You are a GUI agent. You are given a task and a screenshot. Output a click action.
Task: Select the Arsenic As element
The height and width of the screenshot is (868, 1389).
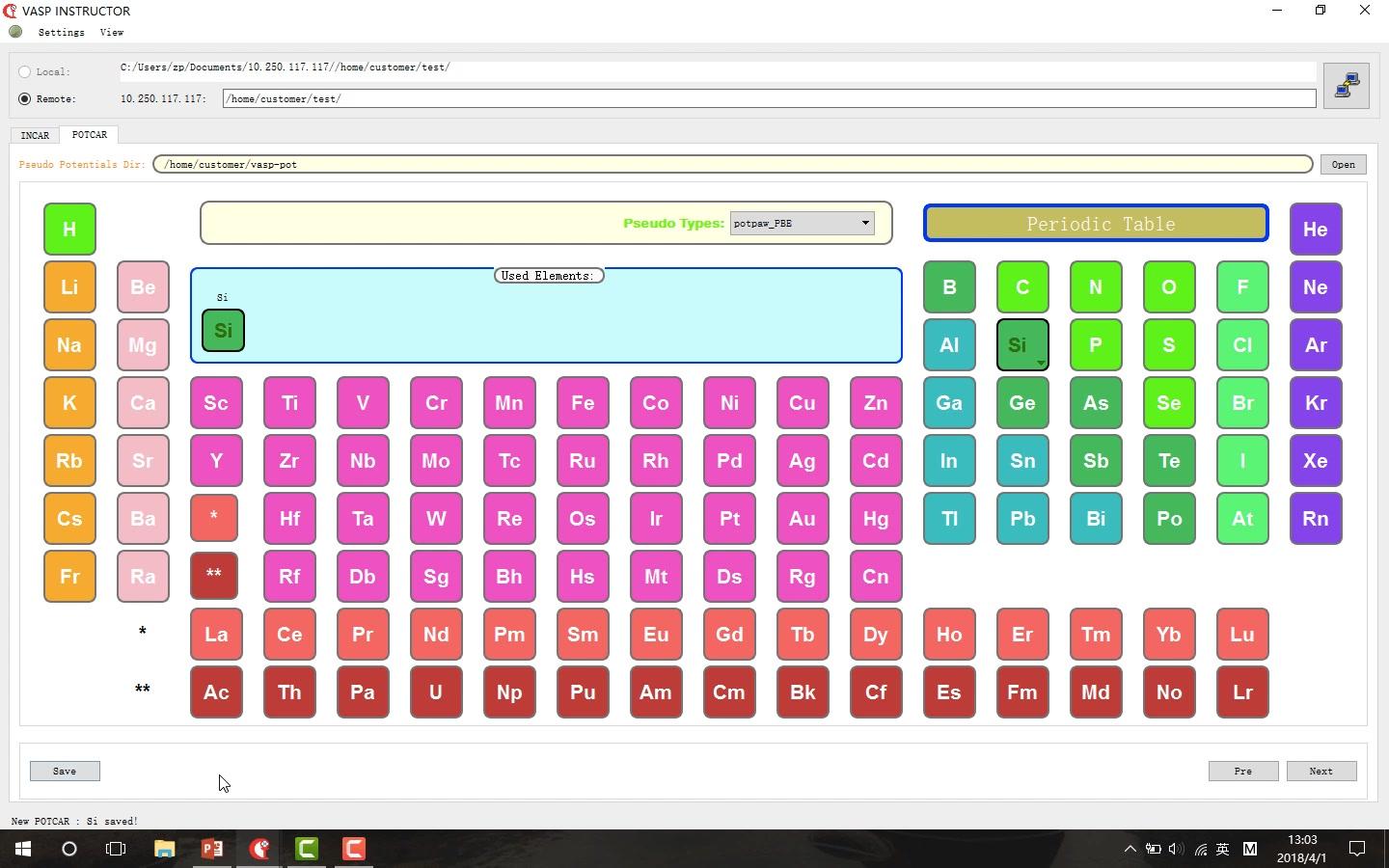point(1096,403)
